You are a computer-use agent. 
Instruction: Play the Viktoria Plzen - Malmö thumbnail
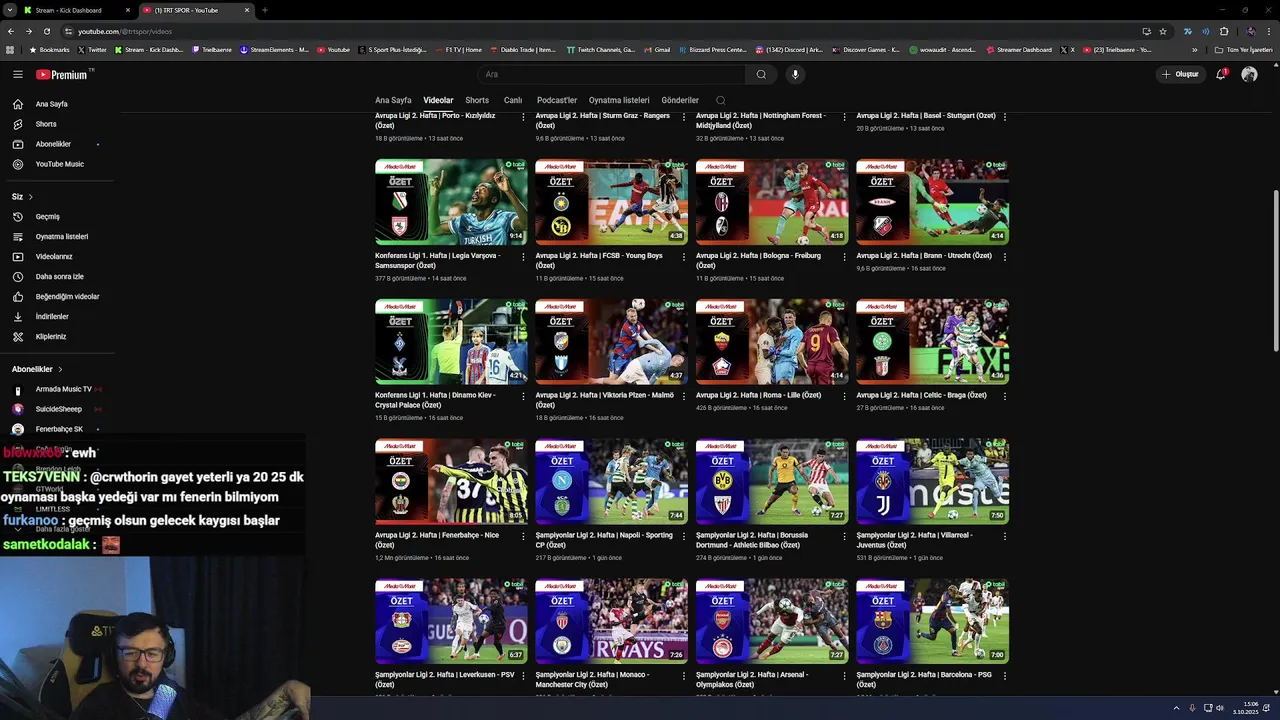point(611,342)
